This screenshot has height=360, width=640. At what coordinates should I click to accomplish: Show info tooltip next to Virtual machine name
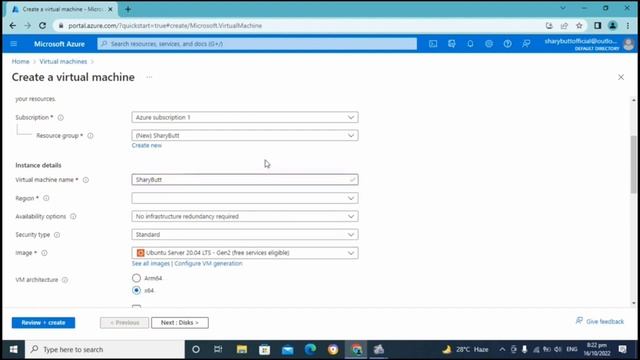[x=86, y=180]
